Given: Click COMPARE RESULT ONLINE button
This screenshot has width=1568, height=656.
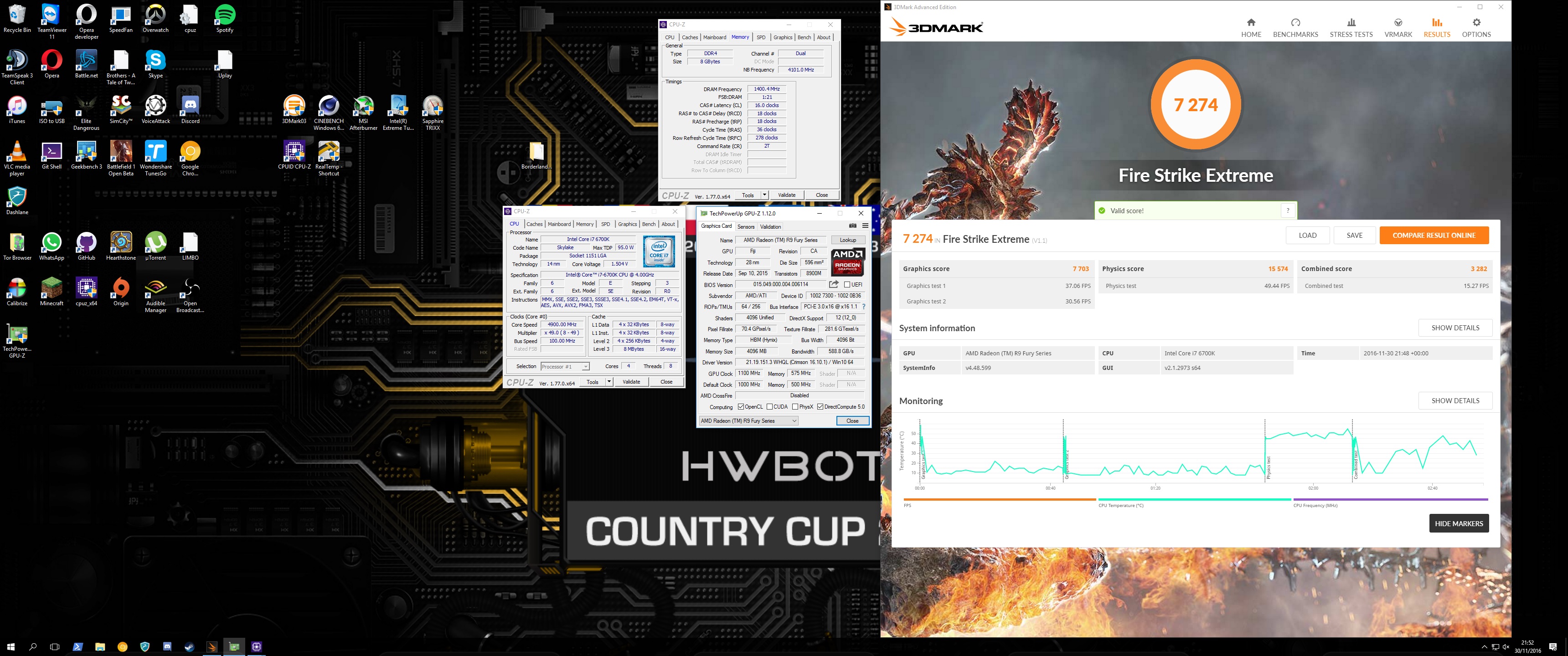Looking at the screenshot, I should (x=1434, y=236).
